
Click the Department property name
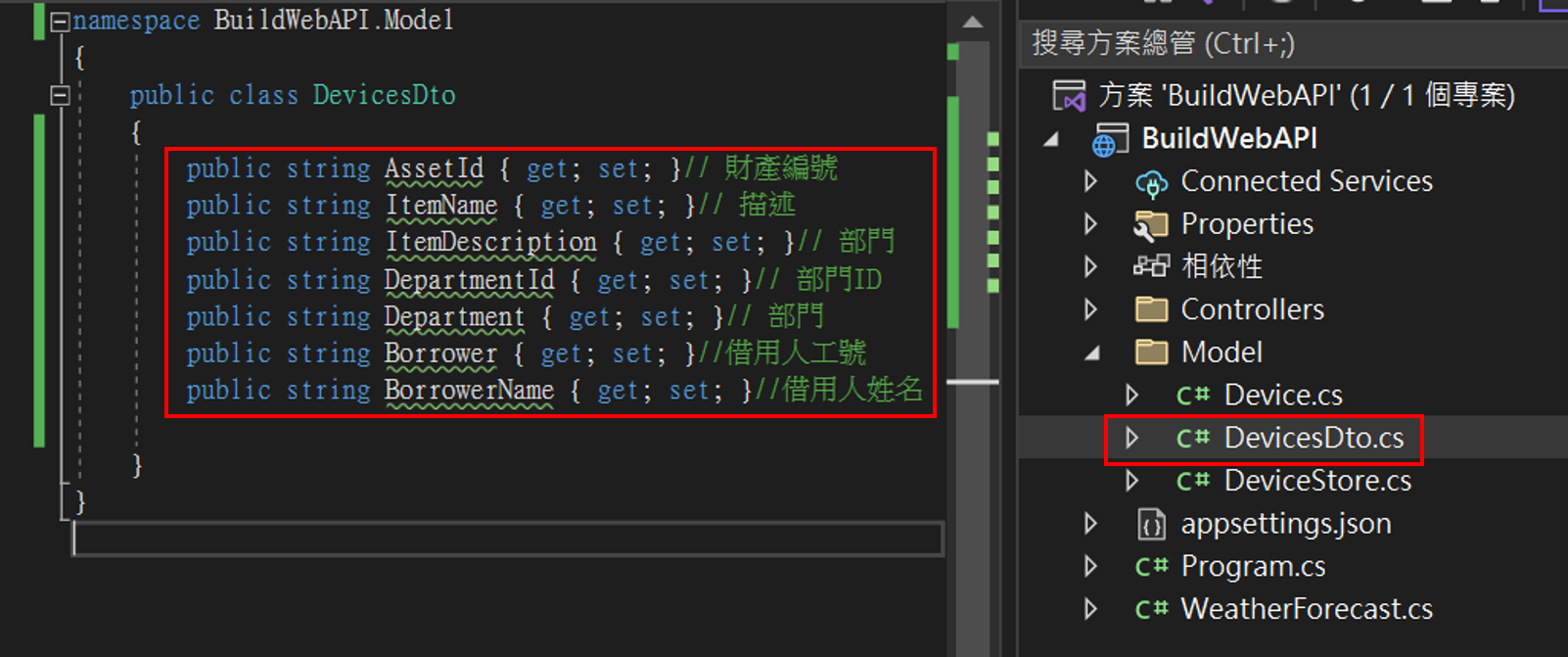tap(454, 317)
